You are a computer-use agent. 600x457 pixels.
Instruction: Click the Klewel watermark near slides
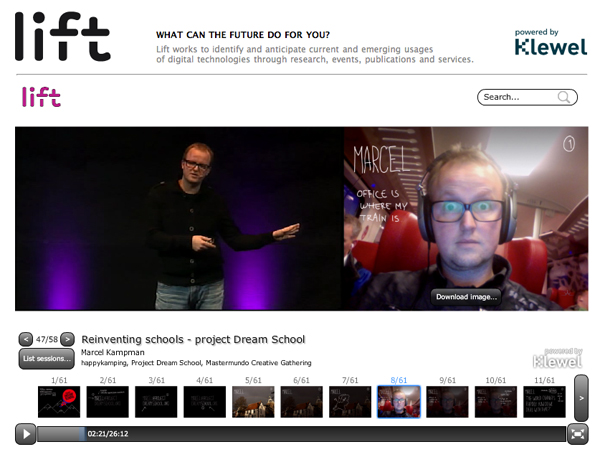click(x=558, y=358)
